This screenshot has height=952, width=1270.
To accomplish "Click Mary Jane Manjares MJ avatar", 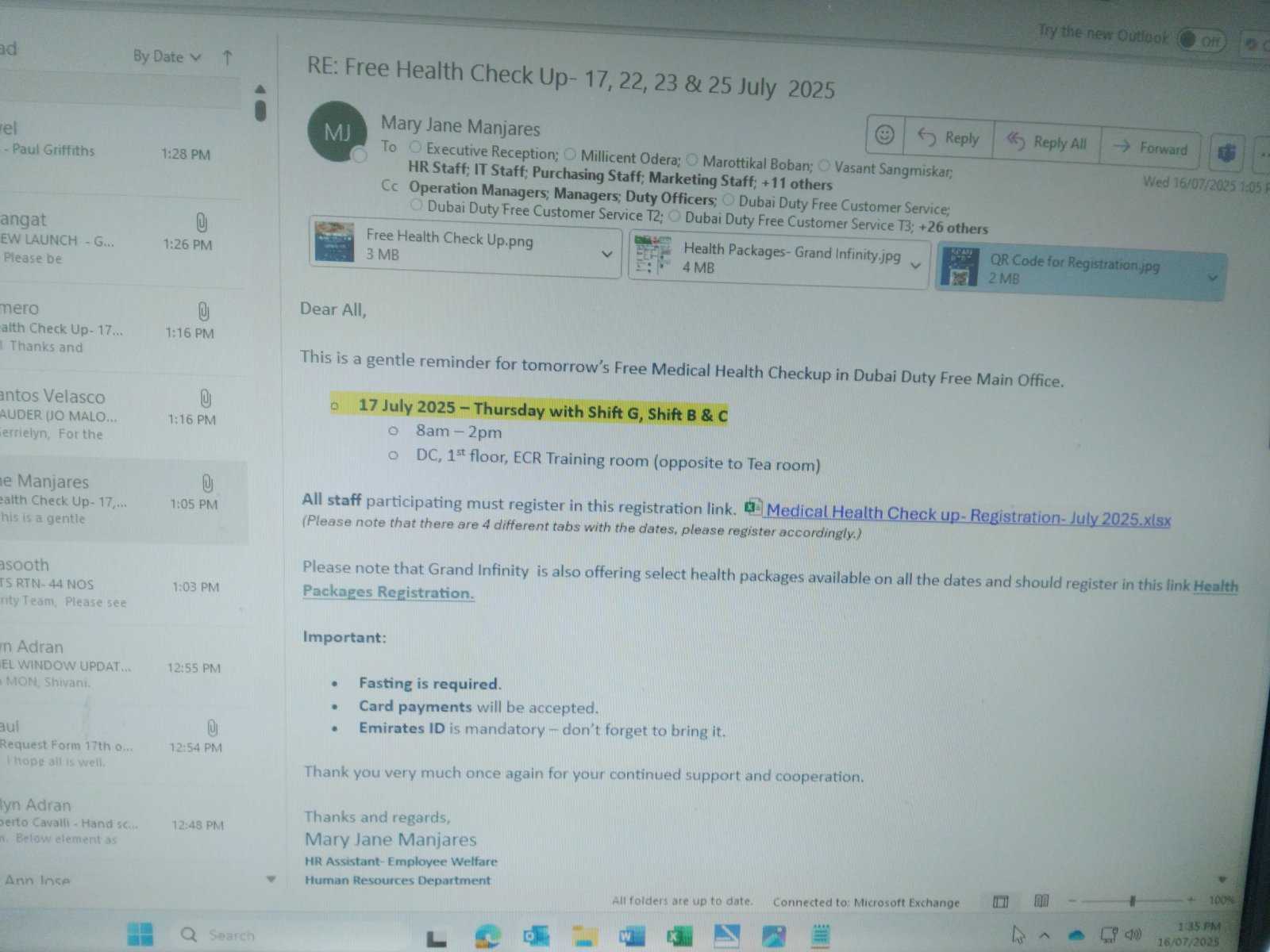I will click(x=337, y=132).
